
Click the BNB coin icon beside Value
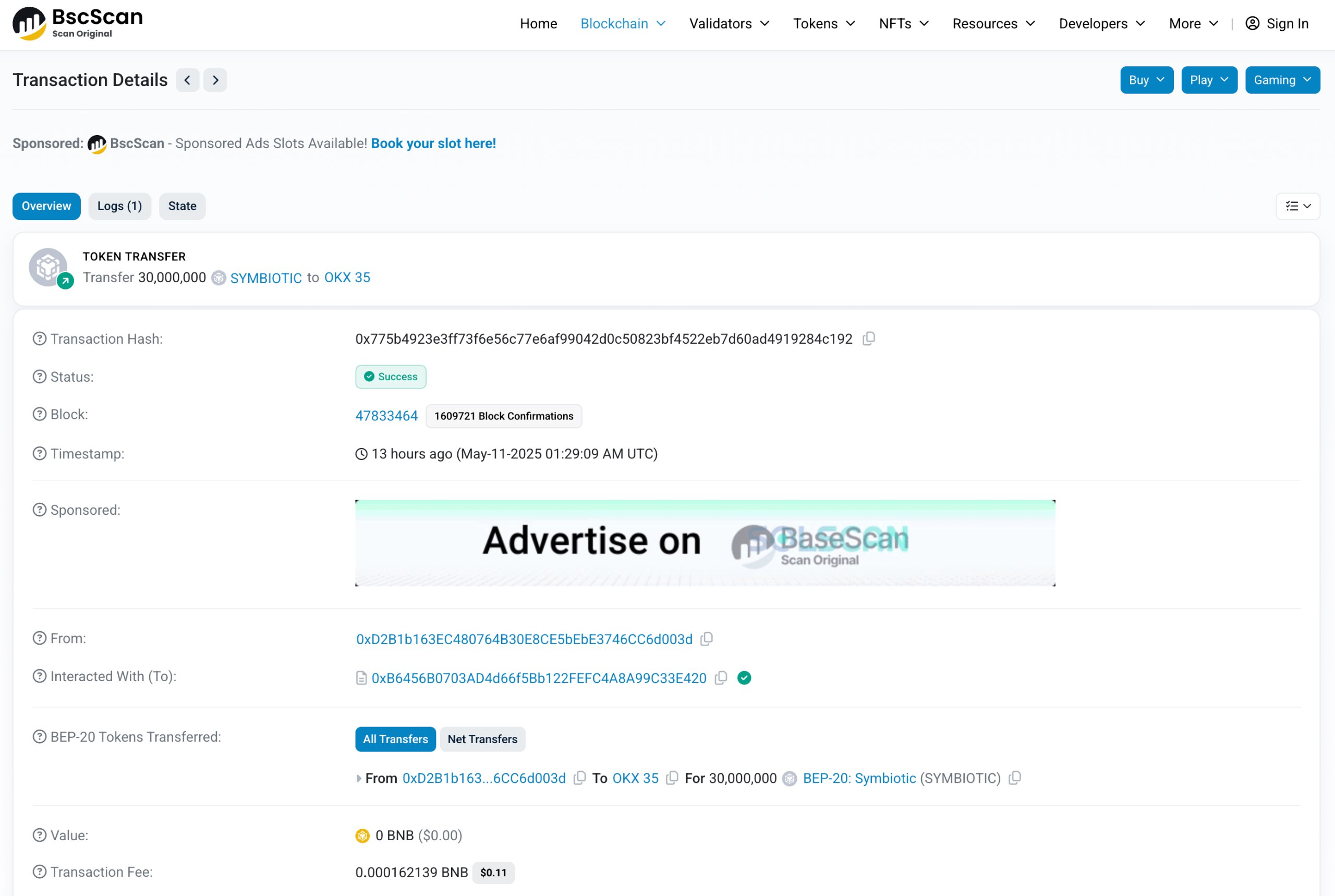click(x=362, y=836)
